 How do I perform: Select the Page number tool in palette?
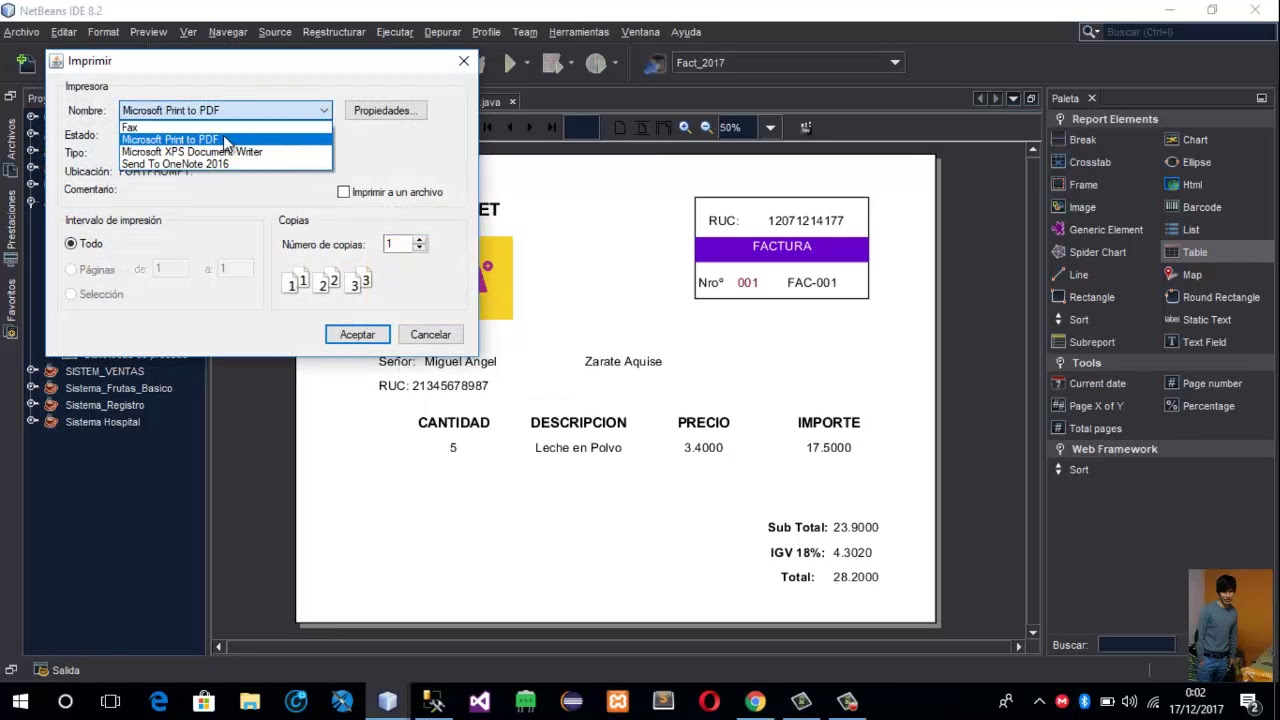pyautogui.click(x=1204, y=383)
